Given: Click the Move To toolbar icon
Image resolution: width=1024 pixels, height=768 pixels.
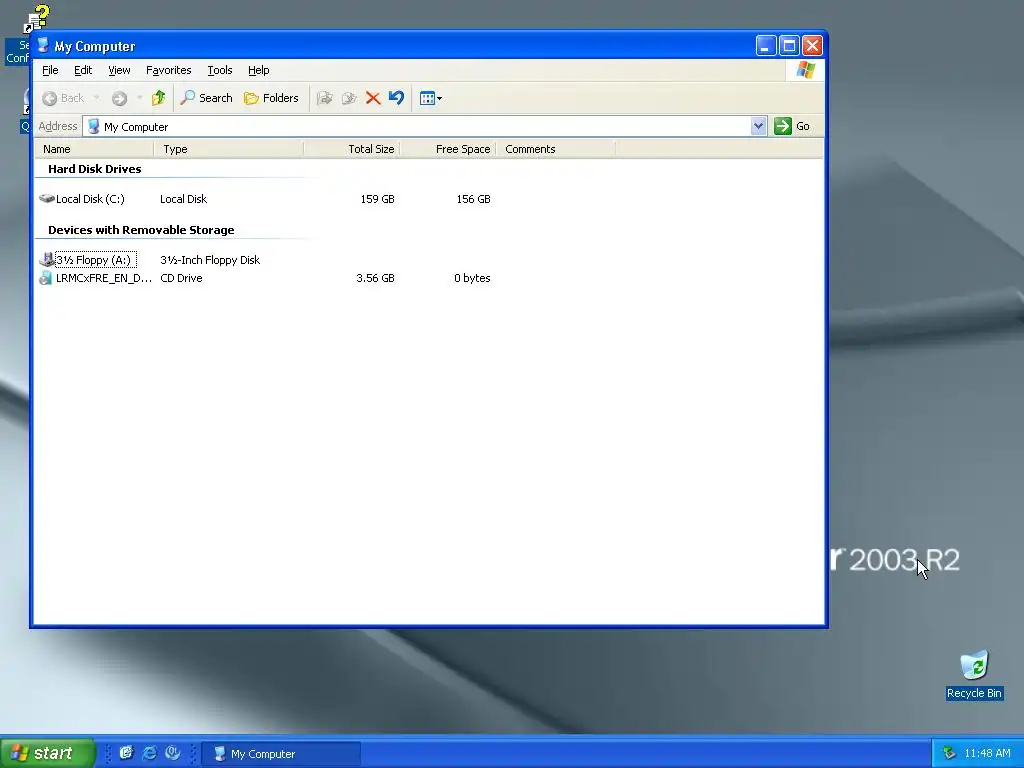Looking at the screenshot, I should [x=325, y=98].
